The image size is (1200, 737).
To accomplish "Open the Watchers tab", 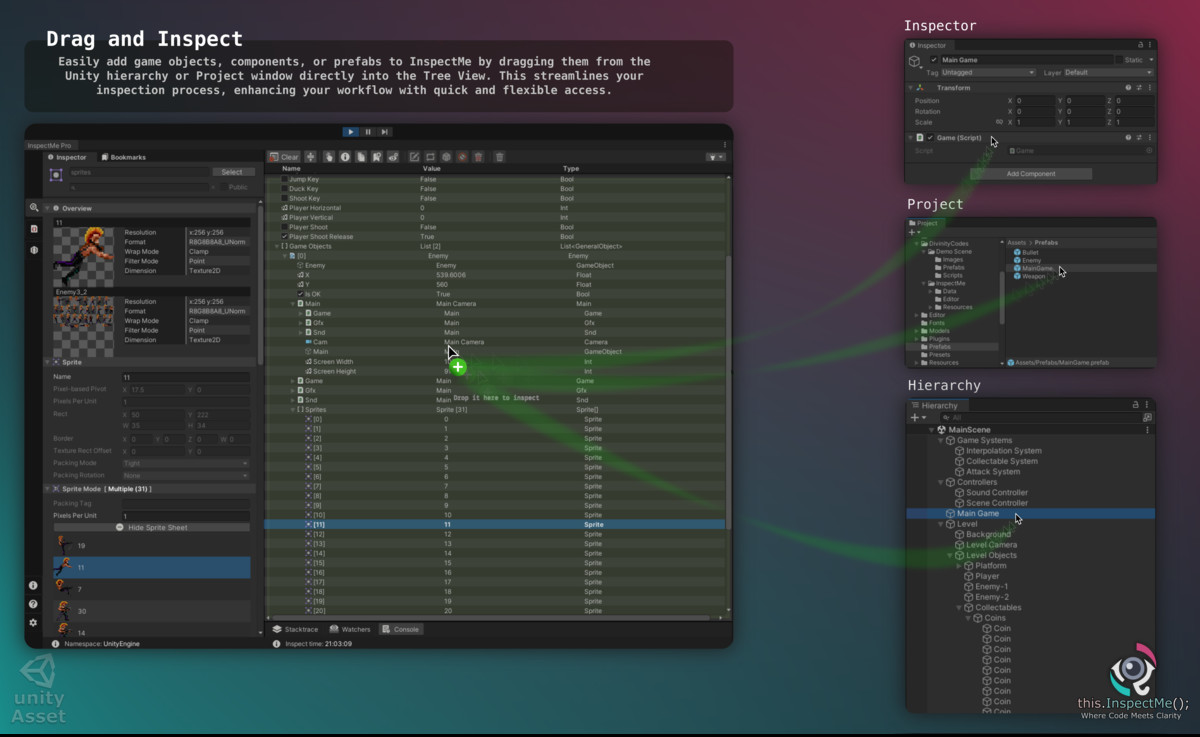I will pyautogui.click(x=351, y=629).
